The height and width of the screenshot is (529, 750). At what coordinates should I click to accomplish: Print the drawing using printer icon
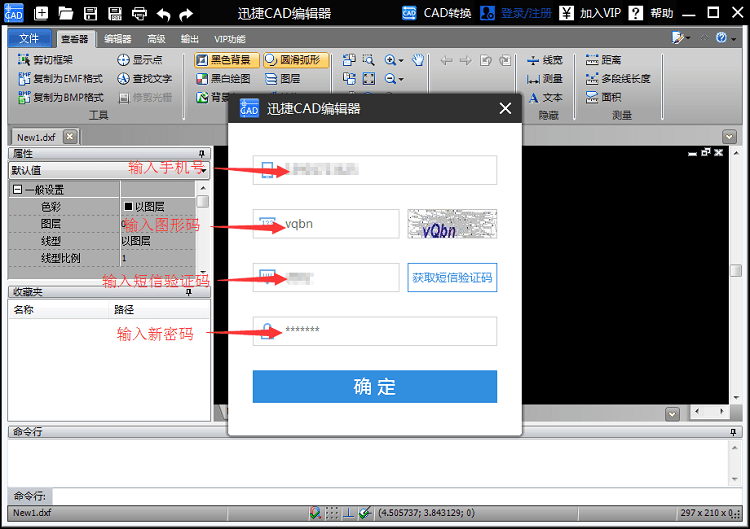point(139,13)
